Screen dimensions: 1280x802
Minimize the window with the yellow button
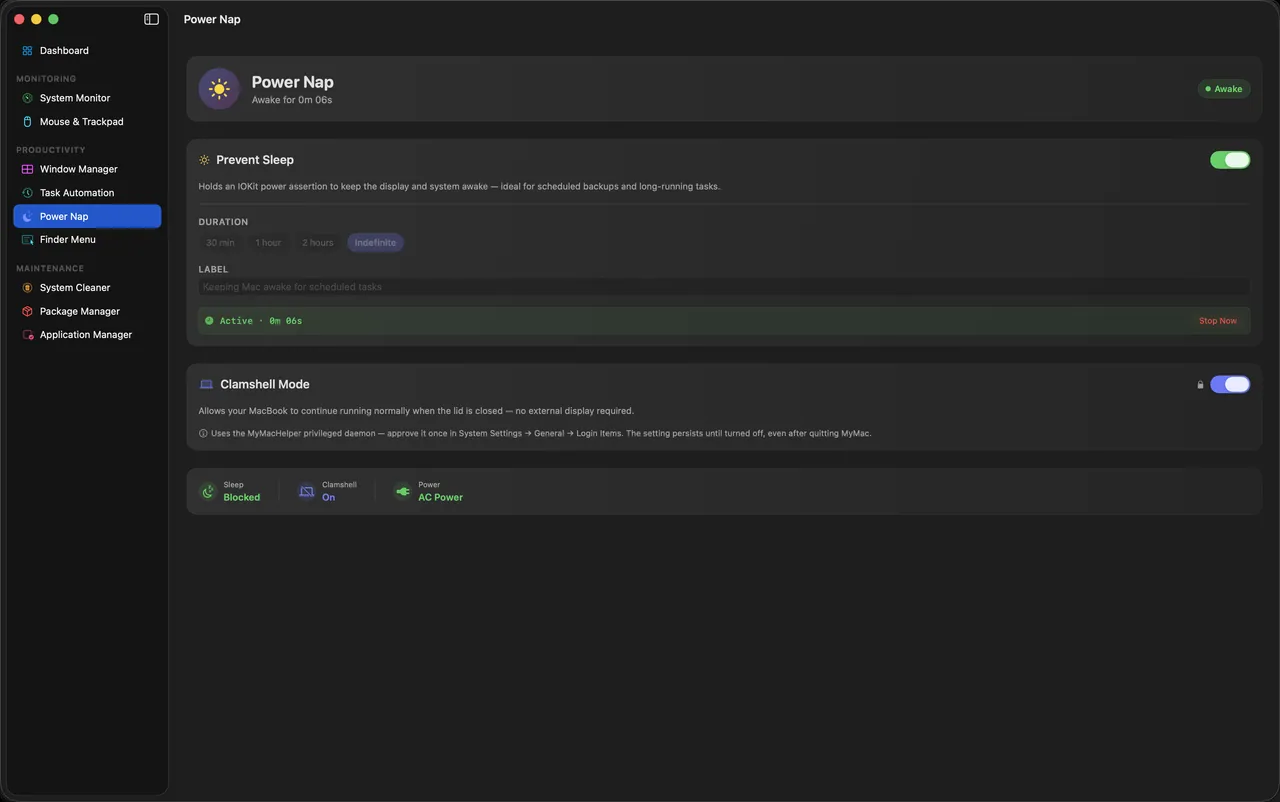pyautogui.click(x=36, y=19)
